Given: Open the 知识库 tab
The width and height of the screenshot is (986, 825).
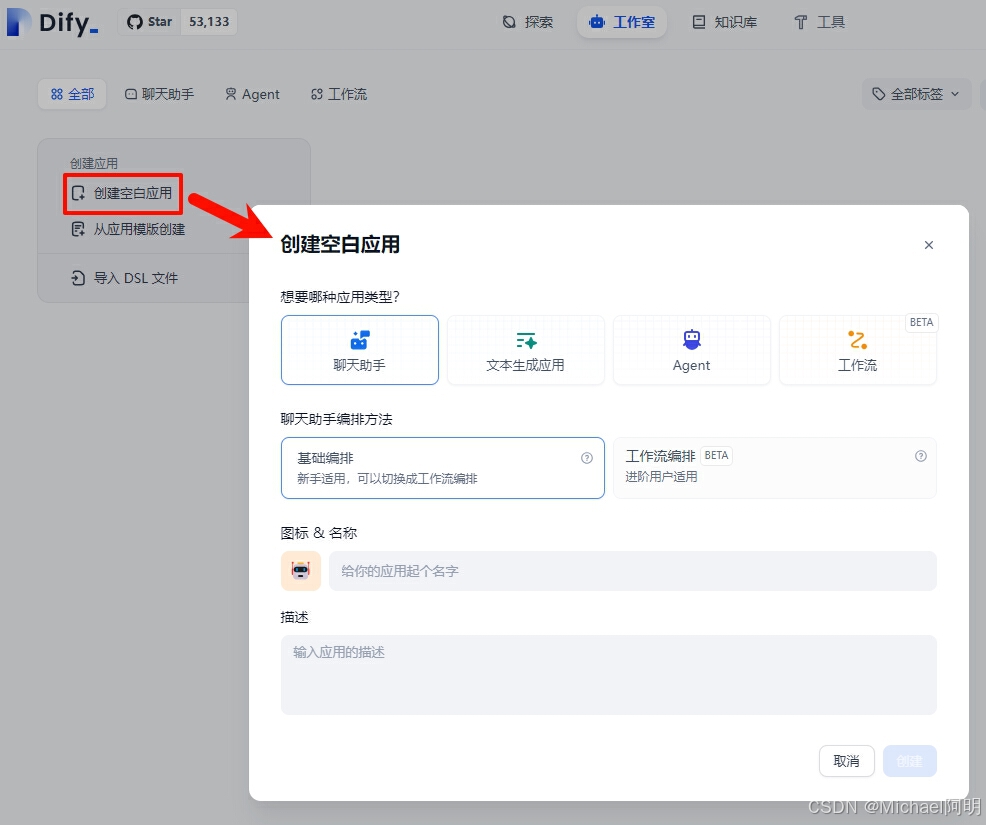Looking at the screenshot, I should (x=724, y=23).
